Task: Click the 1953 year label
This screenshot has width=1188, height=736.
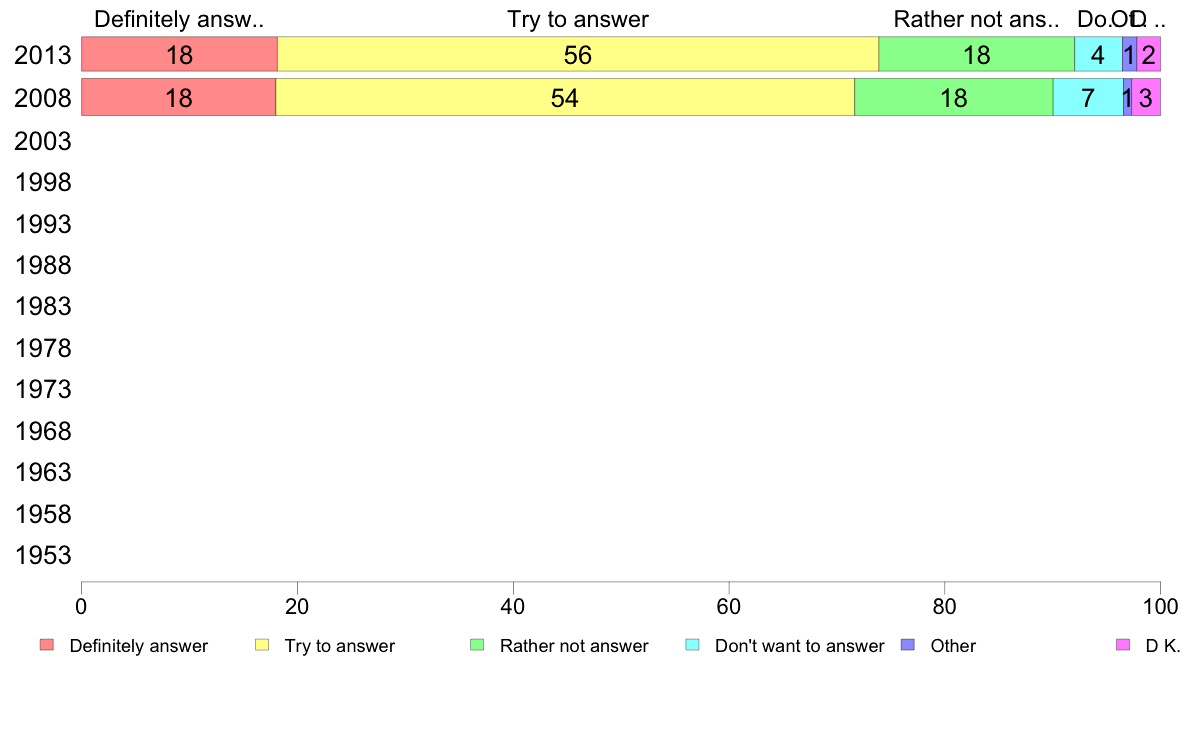Action: pos(42,555)
